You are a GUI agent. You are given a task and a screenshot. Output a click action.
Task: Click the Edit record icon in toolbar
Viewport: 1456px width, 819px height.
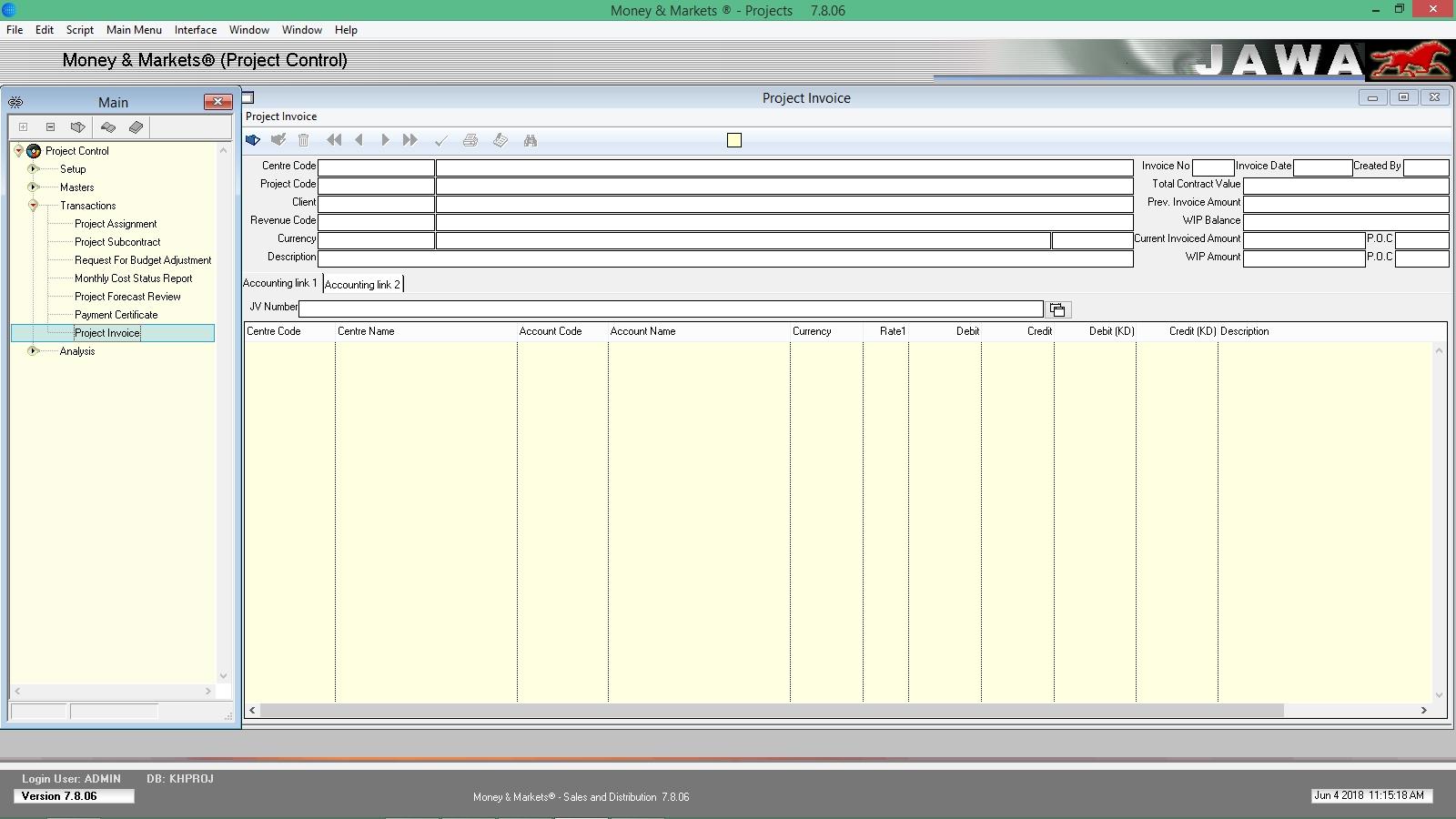point(278,140)
